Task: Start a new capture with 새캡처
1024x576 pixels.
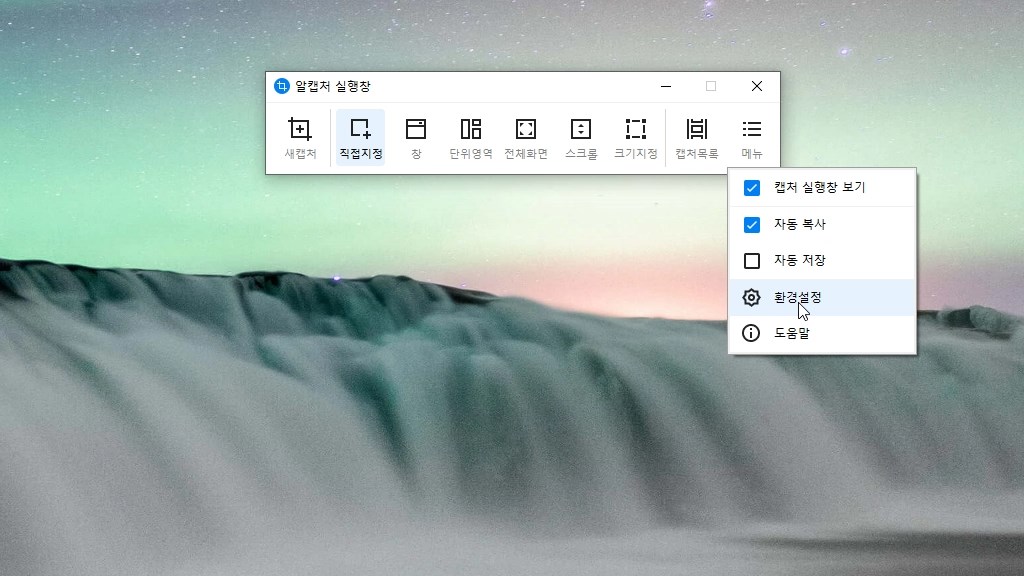Action: [300, 138]
